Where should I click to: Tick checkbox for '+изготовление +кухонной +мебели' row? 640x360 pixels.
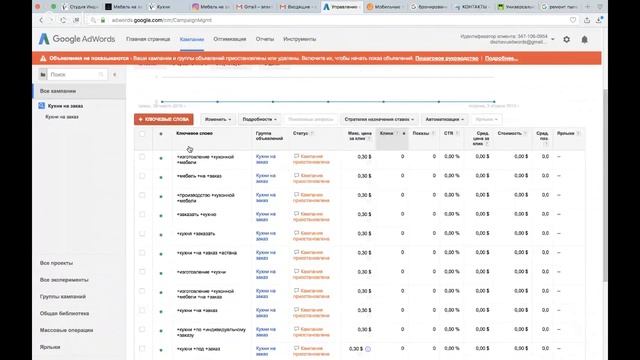coord(142,157)
